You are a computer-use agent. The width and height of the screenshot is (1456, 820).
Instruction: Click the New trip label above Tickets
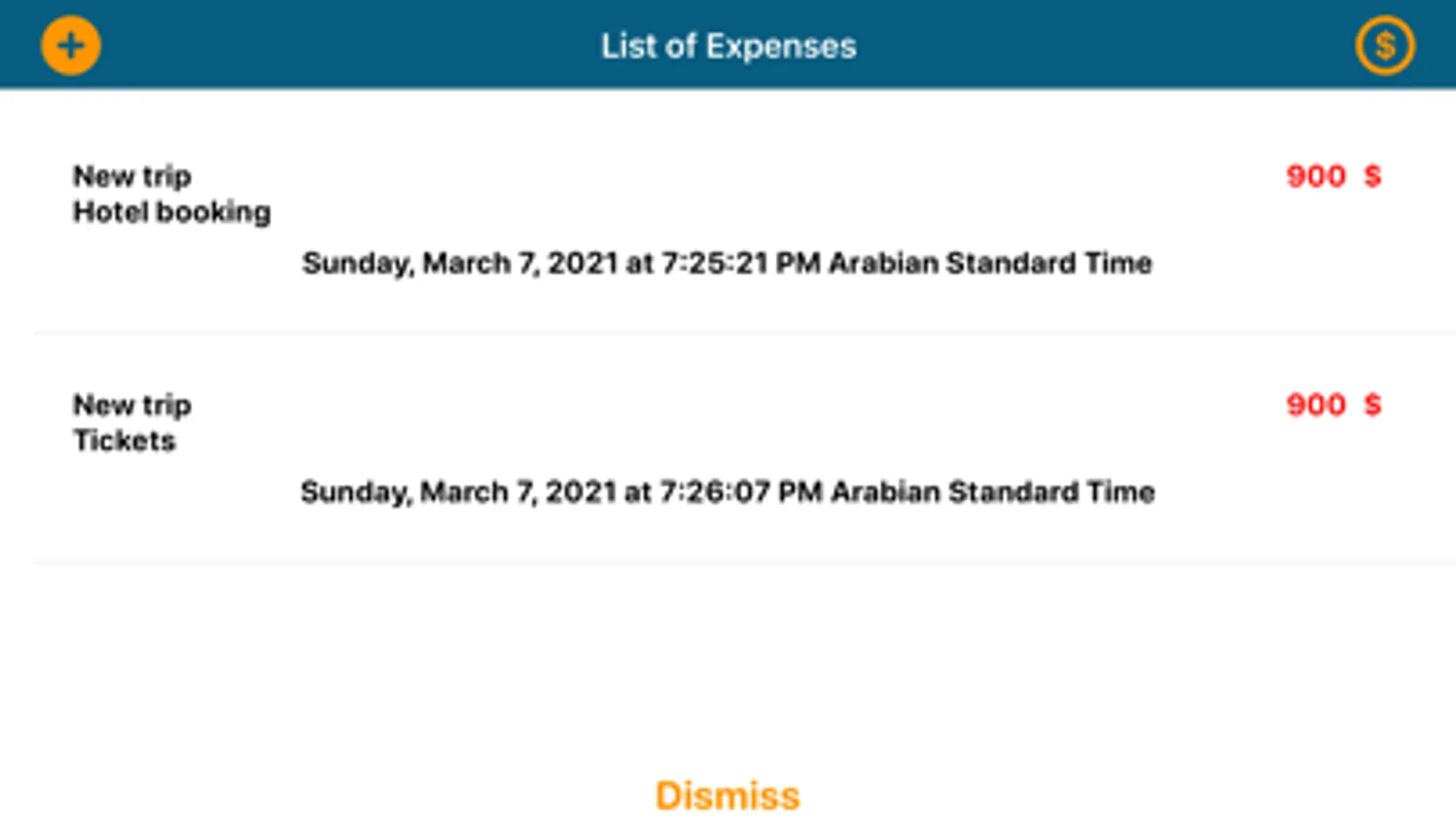tap(132, 405)
